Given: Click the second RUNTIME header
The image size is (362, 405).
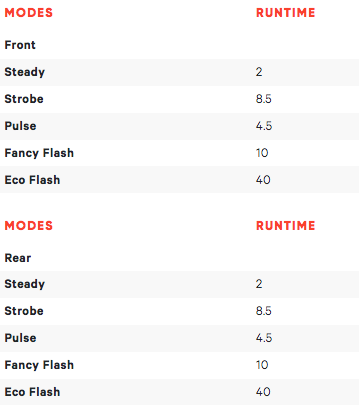Looking at the screenshot, I should [286, 226].
